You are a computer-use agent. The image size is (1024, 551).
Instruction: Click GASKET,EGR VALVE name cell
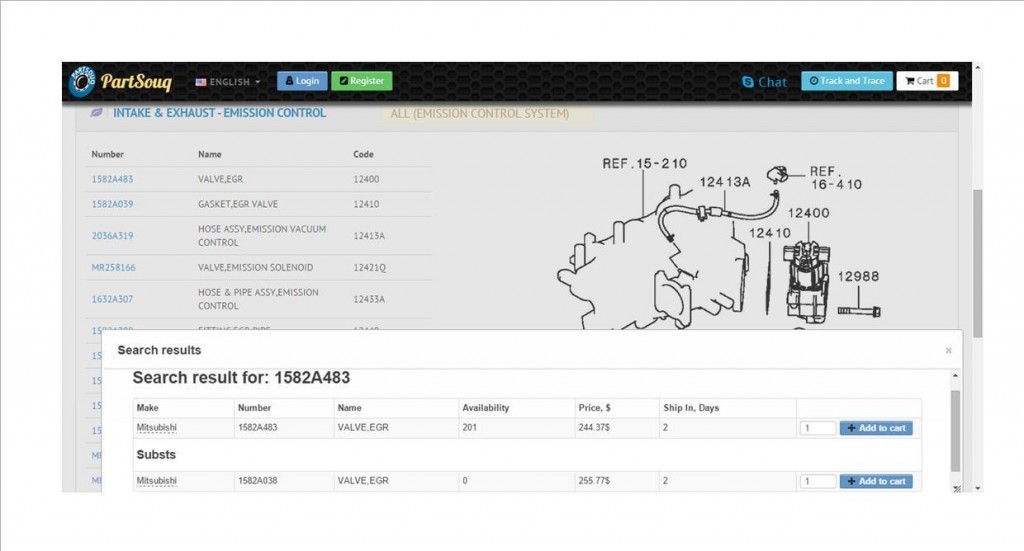(238, 204)
